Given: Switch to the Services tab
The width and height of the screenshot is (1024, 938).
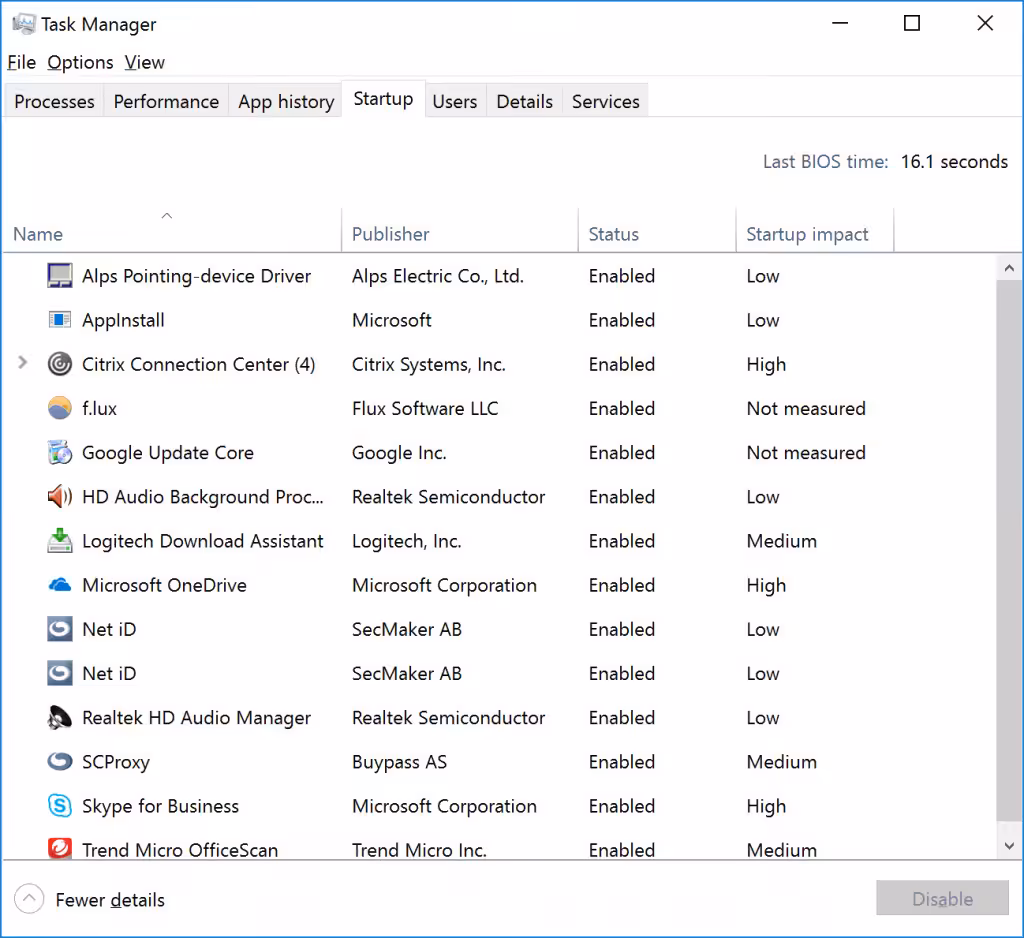Looking at the screenshot, I should (x=605, y=101).
